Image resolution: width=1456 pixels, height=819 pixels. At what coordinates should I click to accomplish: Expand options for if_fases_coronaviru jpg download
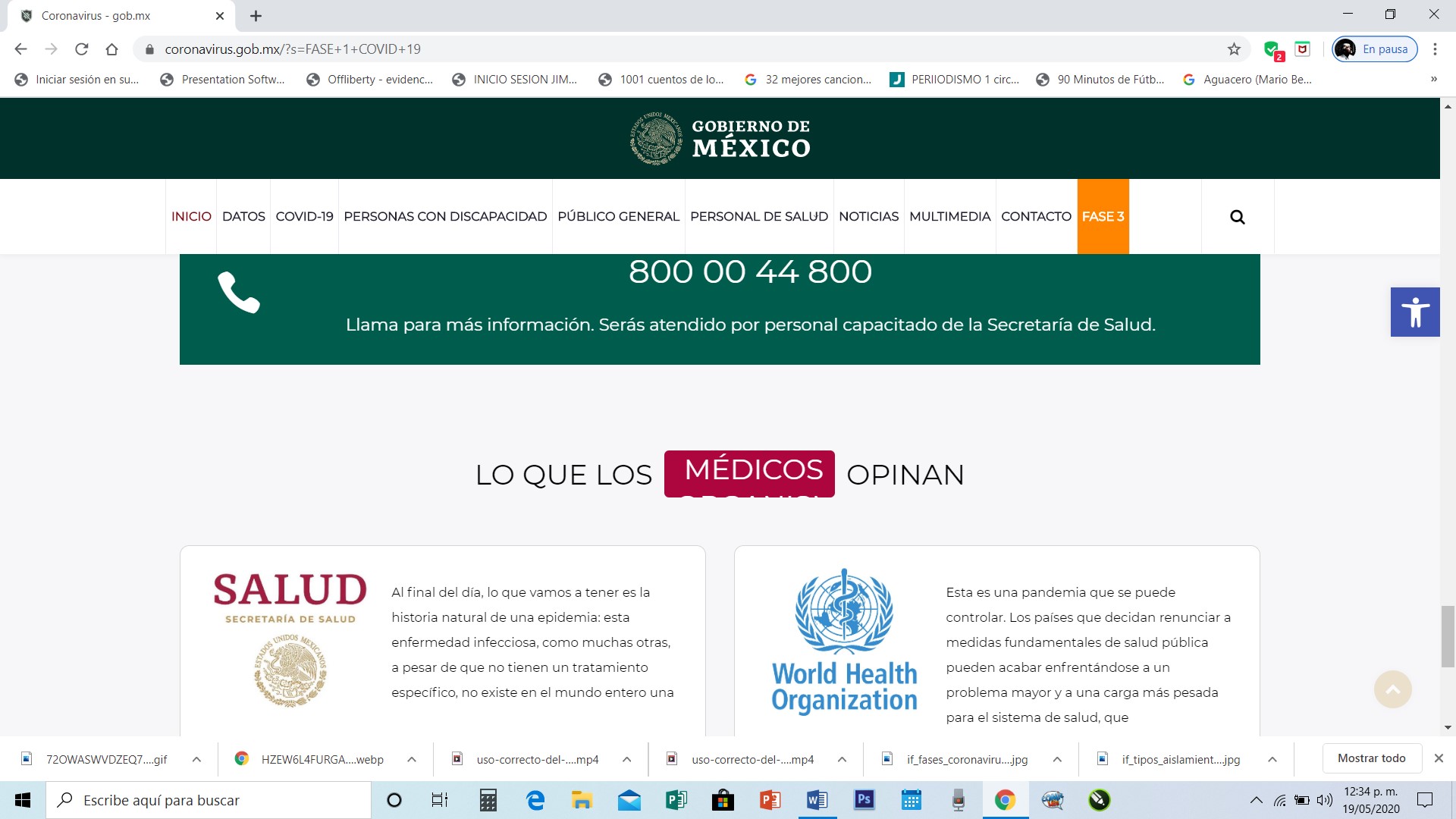1057,759
